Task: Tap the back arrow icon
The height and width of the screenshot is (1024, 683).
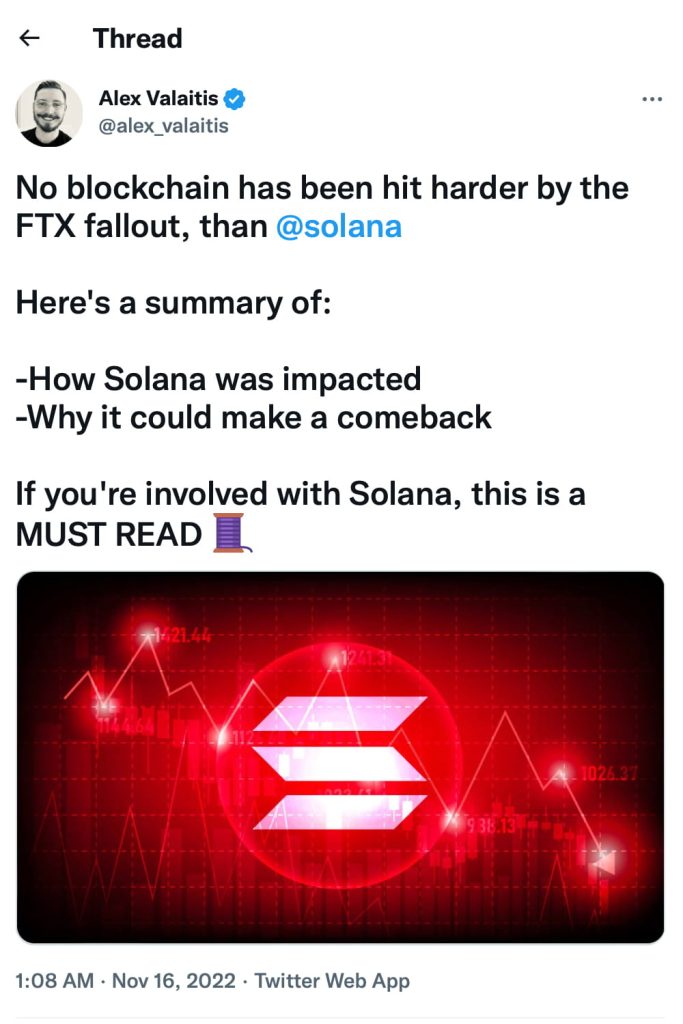Action: click(30, 39)
